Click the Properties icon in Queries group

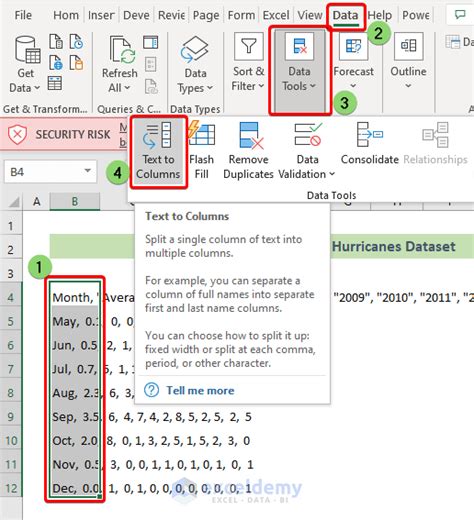151,64
